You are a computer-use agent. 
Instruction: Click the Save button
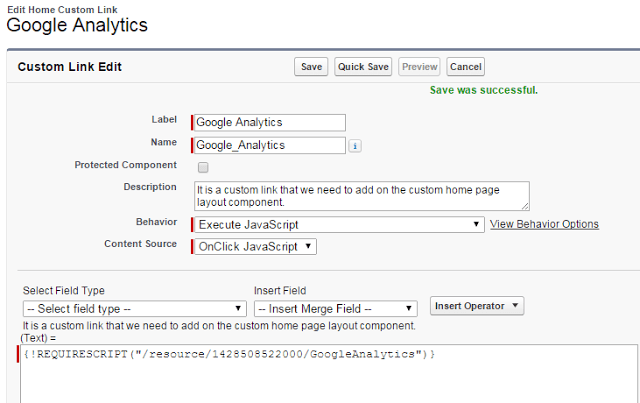(x=311, y=67)
